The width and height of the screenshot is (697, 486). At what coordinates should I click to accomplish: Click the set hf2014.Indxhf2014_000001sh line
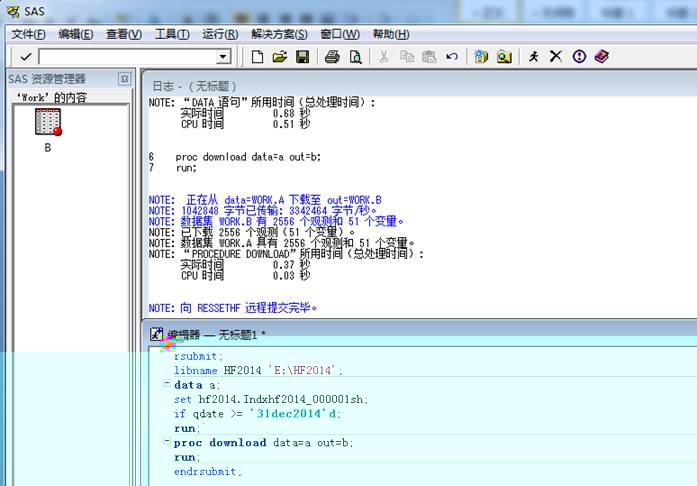[271, 399]
